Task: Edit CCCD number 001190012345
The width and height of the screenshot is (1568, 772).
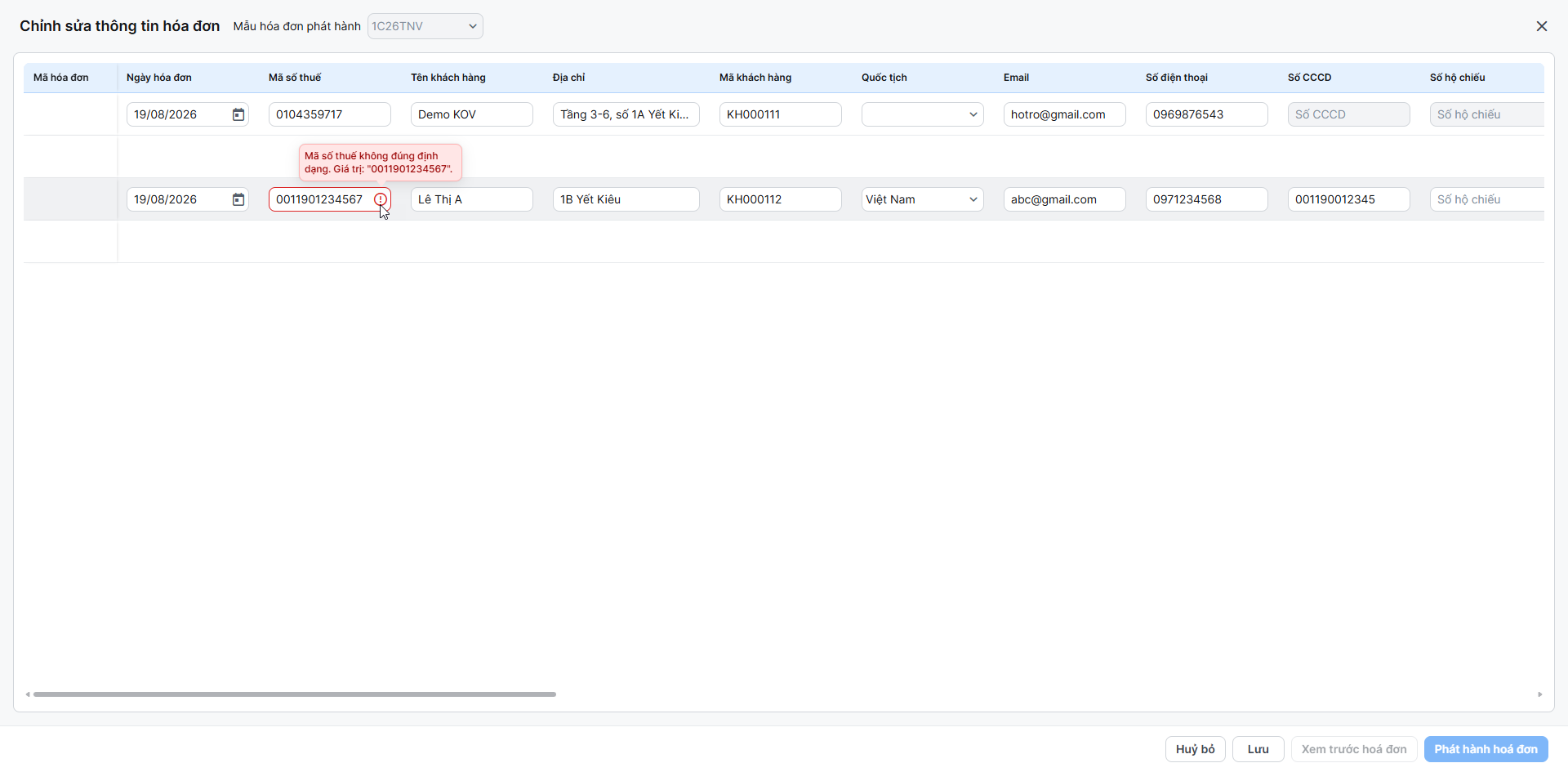Action: pos(1348,199)
